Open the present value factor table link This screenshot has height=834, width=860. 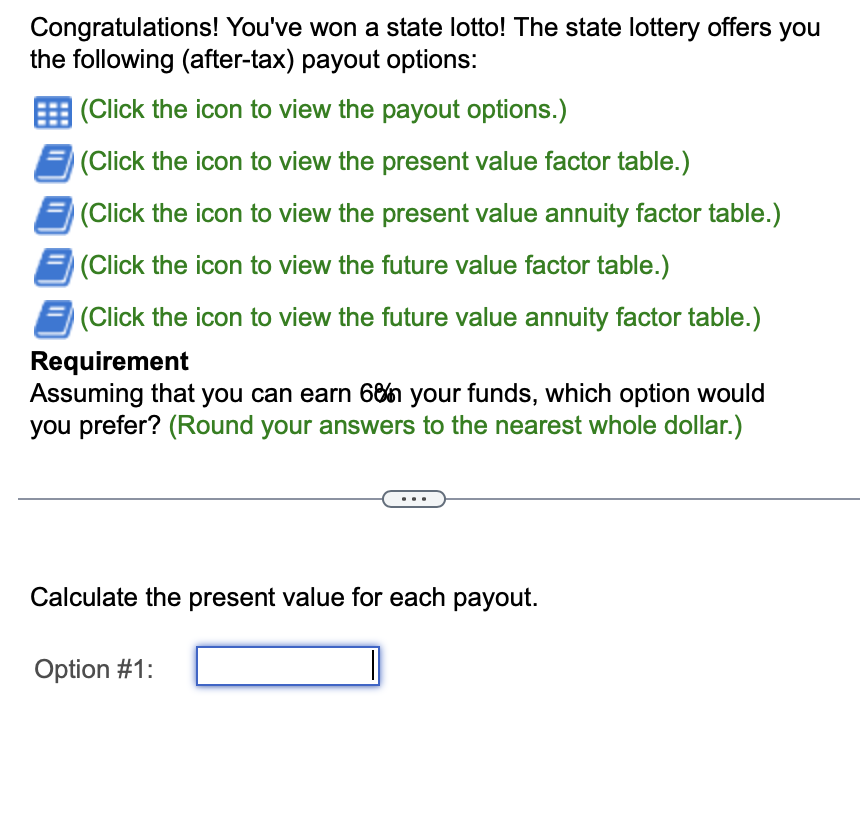coord(385,162)
